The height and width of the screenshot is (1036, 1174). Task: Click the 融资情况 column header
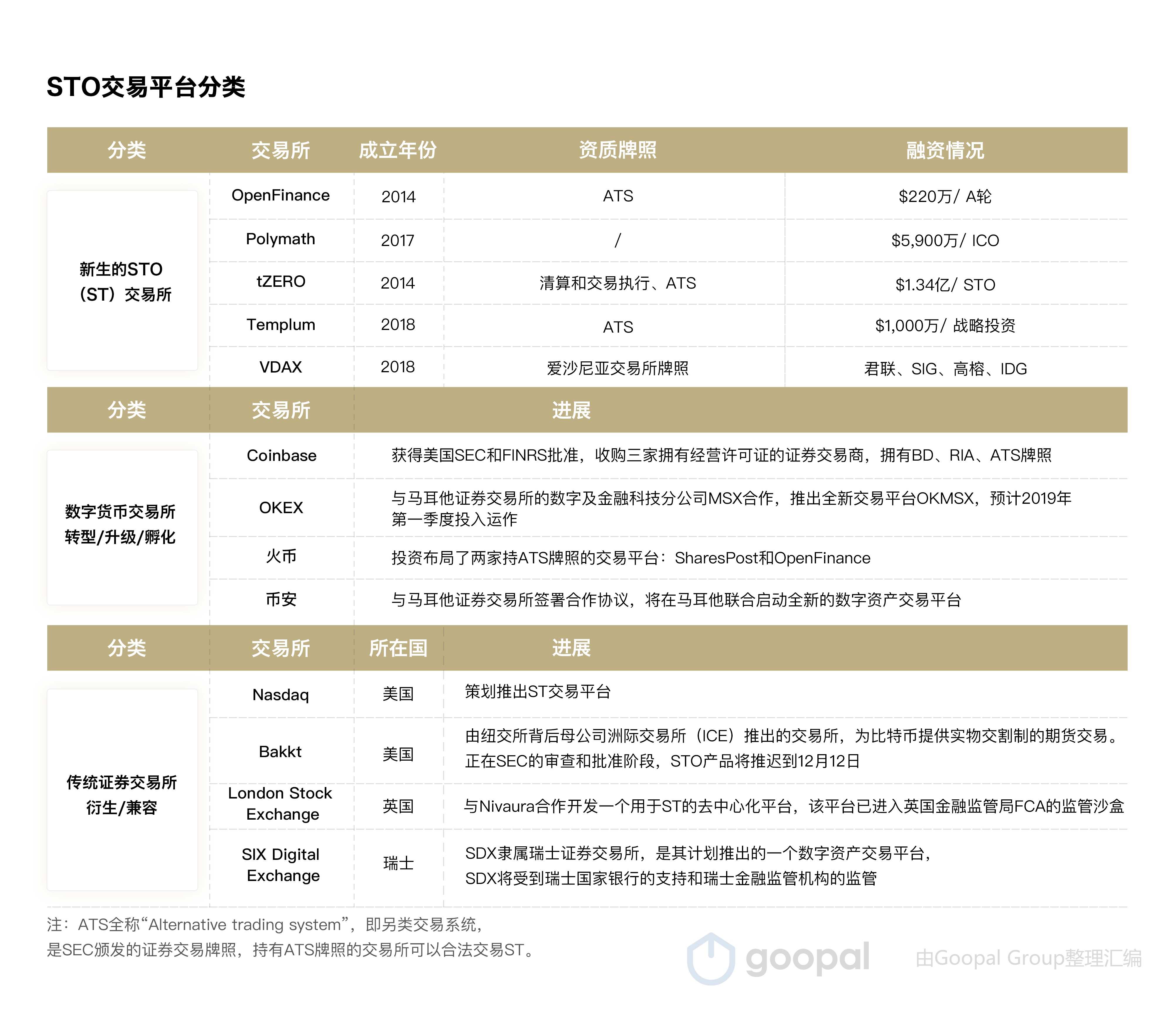point(945,151)
